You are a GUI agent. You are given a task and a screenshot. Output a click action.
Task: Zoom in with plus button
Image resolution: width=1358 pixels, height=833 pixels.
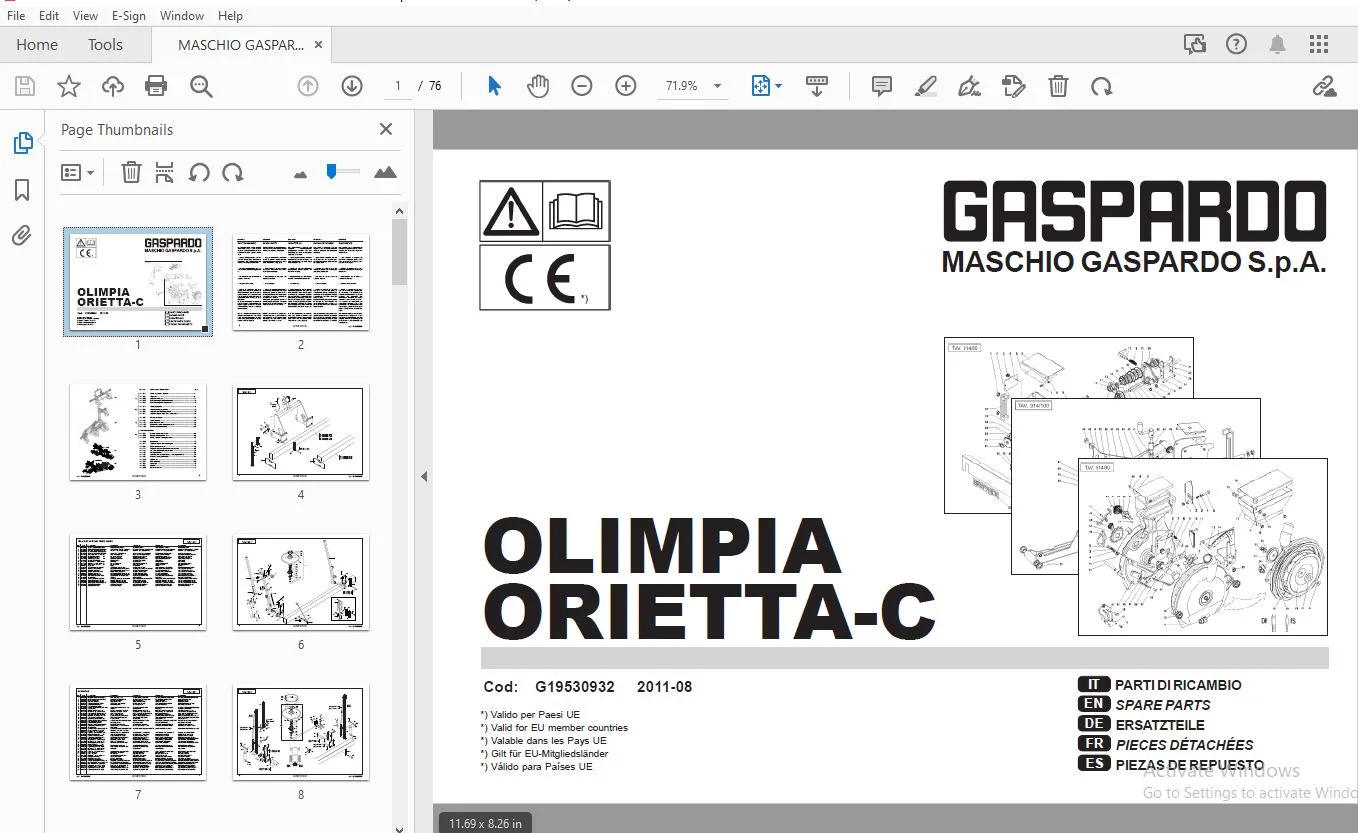(626, 86)
